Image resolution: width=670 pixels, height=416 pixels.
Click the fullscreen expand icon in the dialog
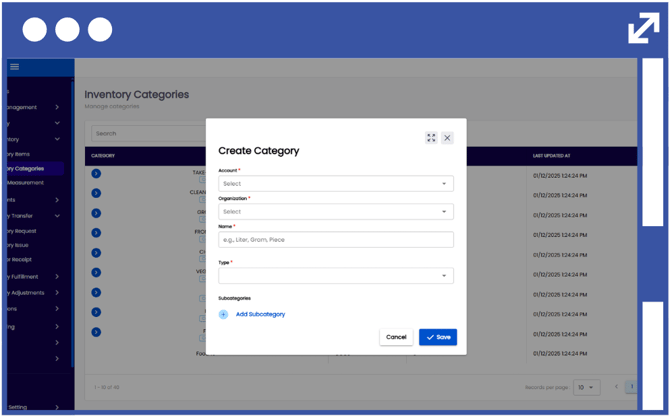[x=431, y=138]
